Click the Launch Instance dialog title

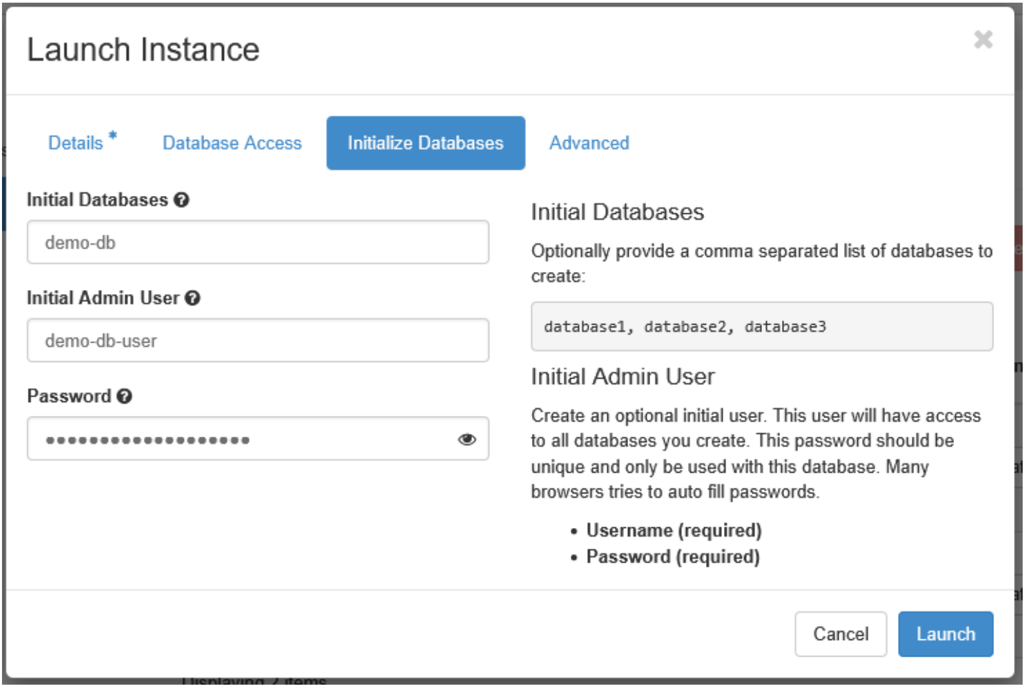143,50
